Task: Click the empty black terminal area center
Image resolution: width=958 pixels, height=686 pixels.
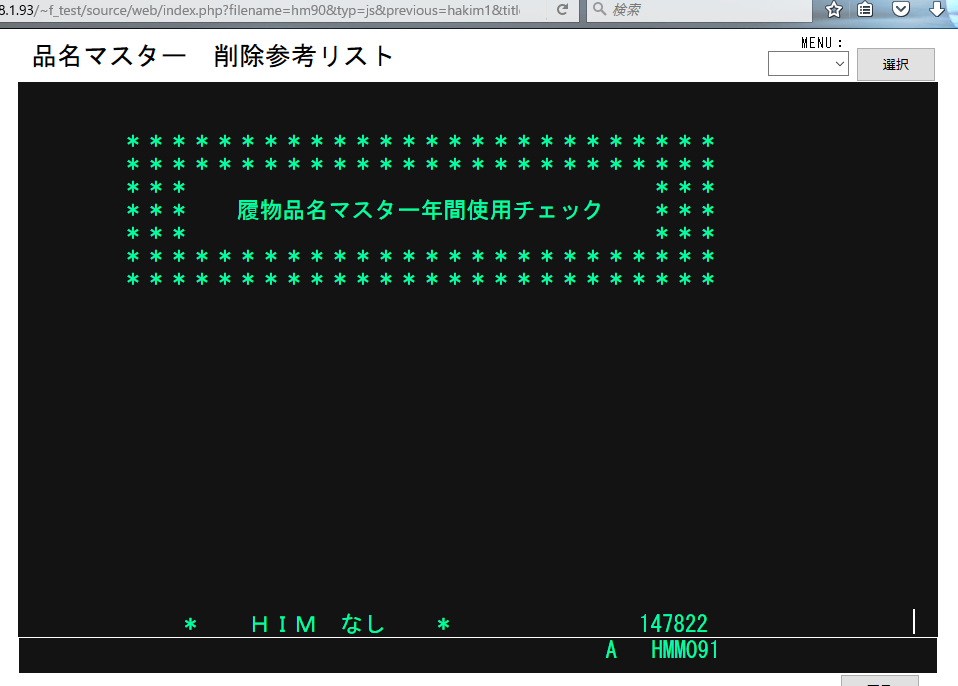Action: pos(477,440)
